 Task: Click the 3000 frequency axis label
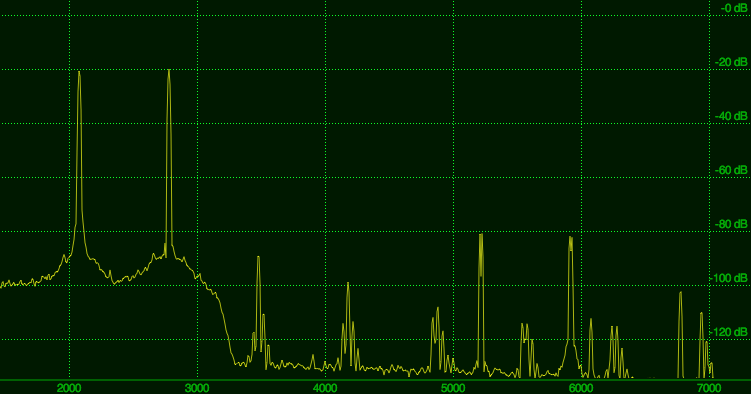197,388
